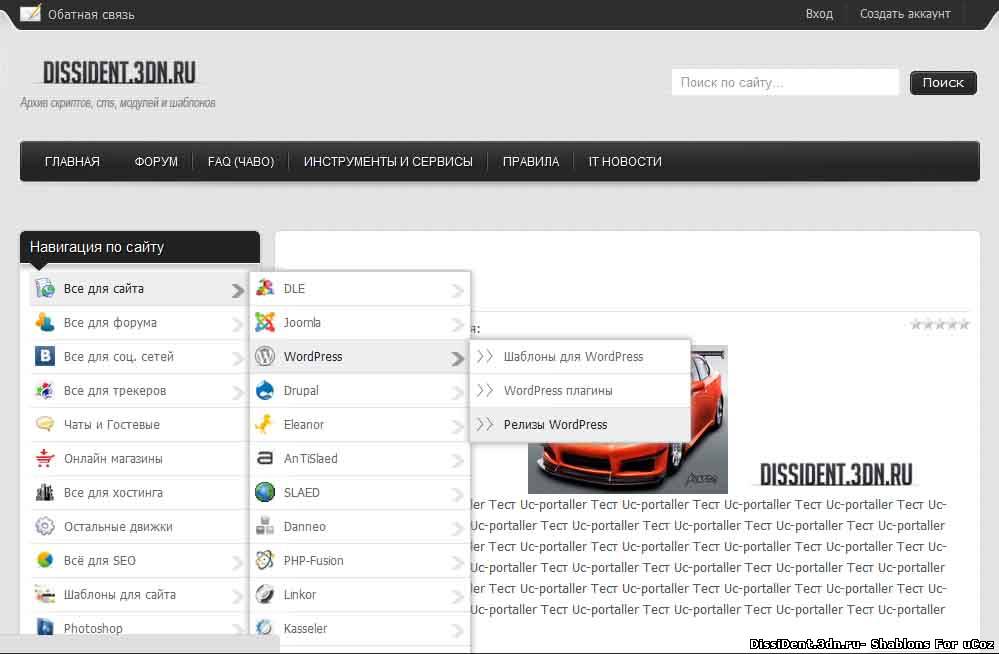Screen dimensions: 999x654
Task: Select the Kasseler label in engine submenu
Action: point(305,628)
